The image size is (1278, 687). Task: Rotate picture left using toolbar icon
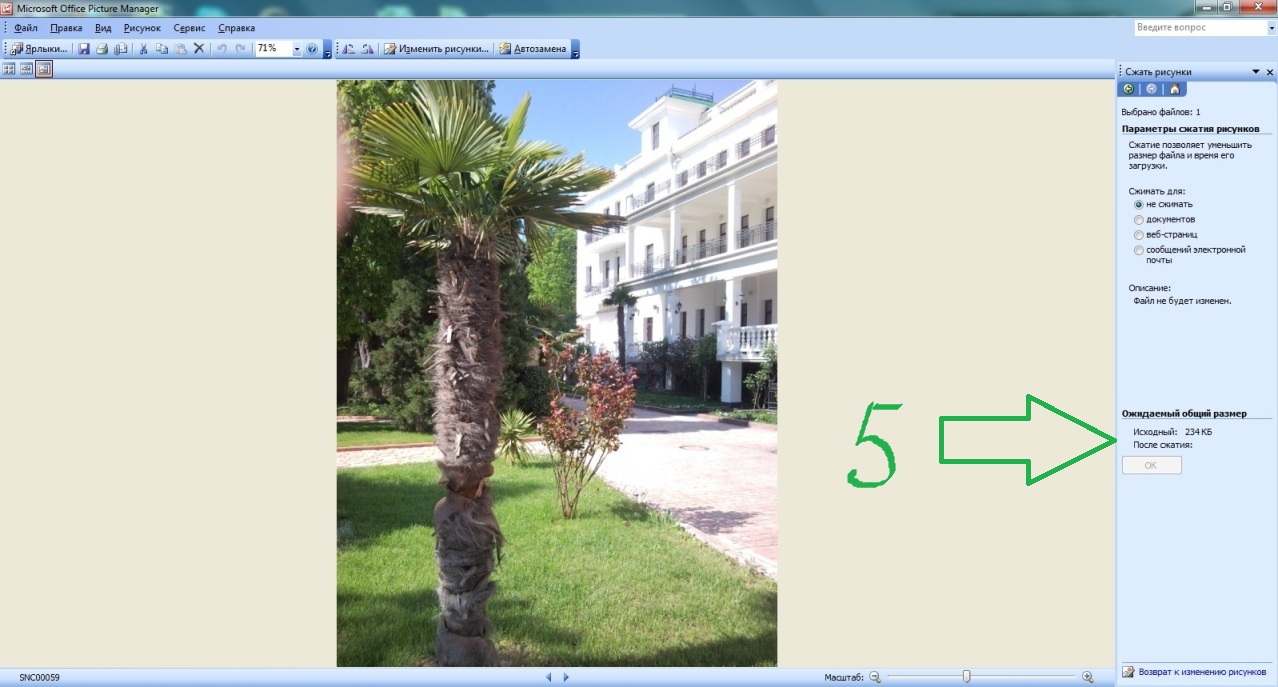tap(349, 48)
